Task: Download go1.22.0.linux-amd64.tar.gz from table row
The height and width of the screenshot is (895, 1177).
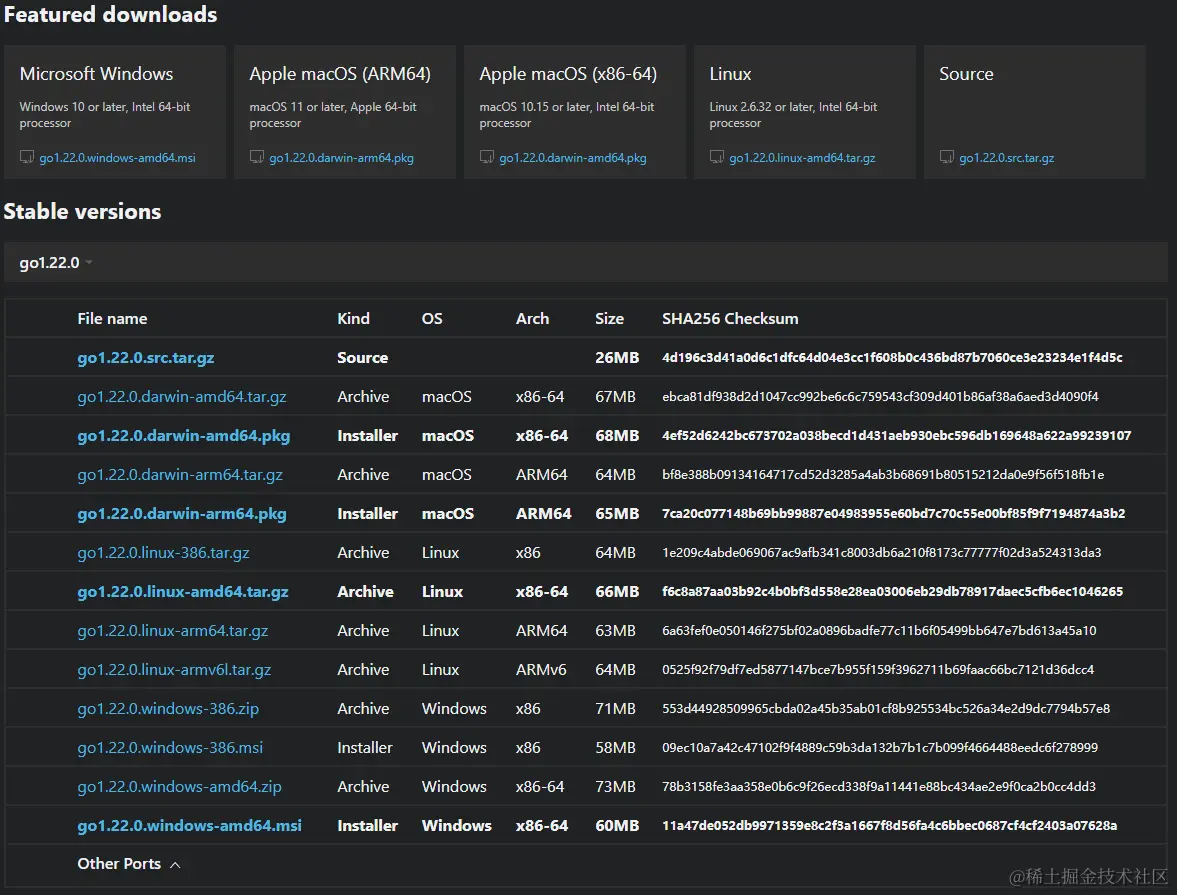Action: (x=183, y=592)
